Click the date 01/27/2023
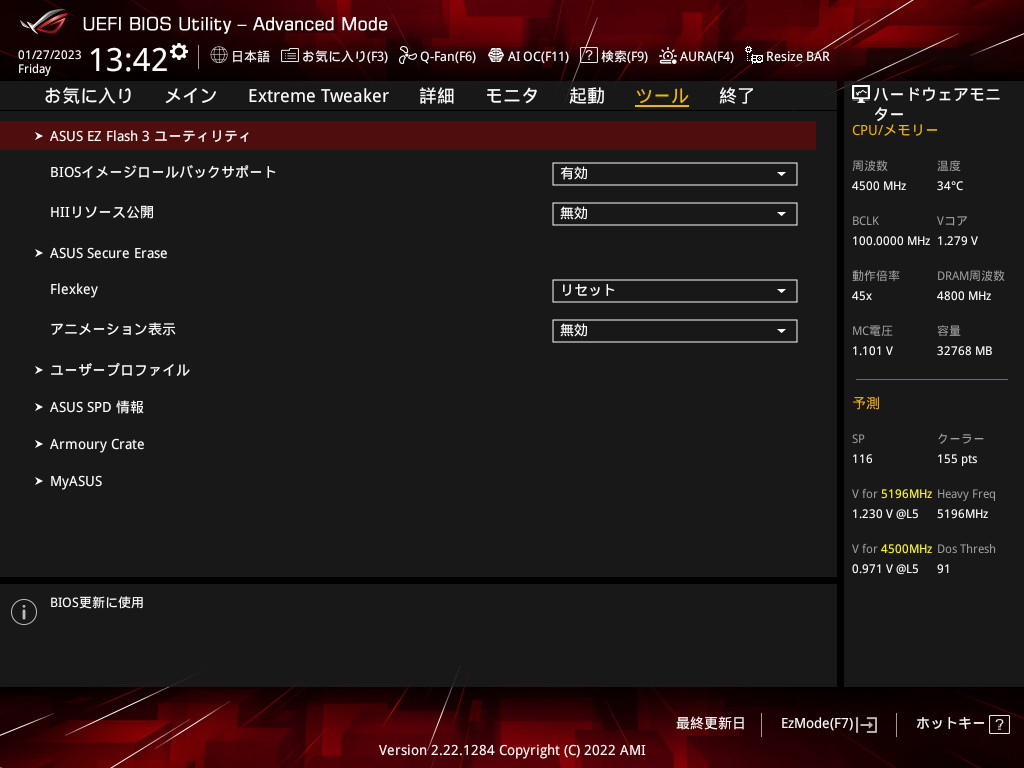The height and width of the screenshot is (768, 1024). pos(50,55)
